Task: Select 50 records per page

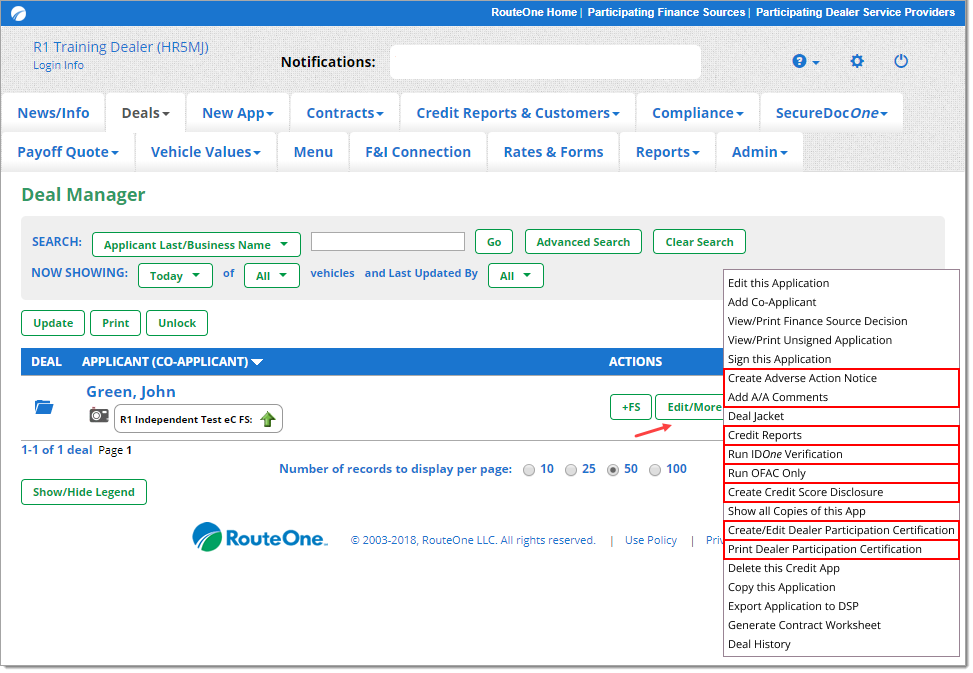Action: tap(613, 470)
